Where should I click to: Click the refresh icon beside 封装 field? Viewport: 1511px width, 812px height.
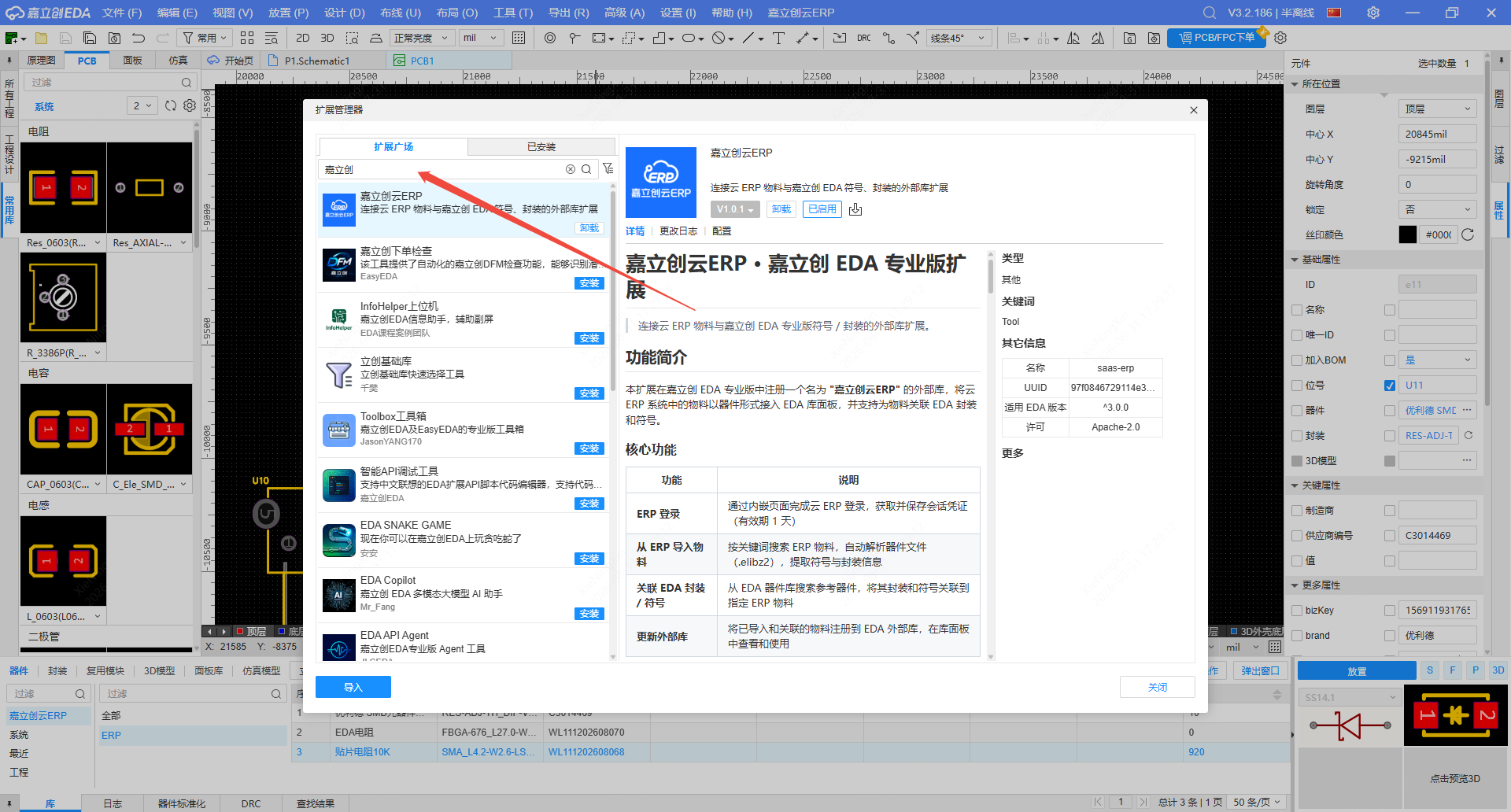[1469, 435]
